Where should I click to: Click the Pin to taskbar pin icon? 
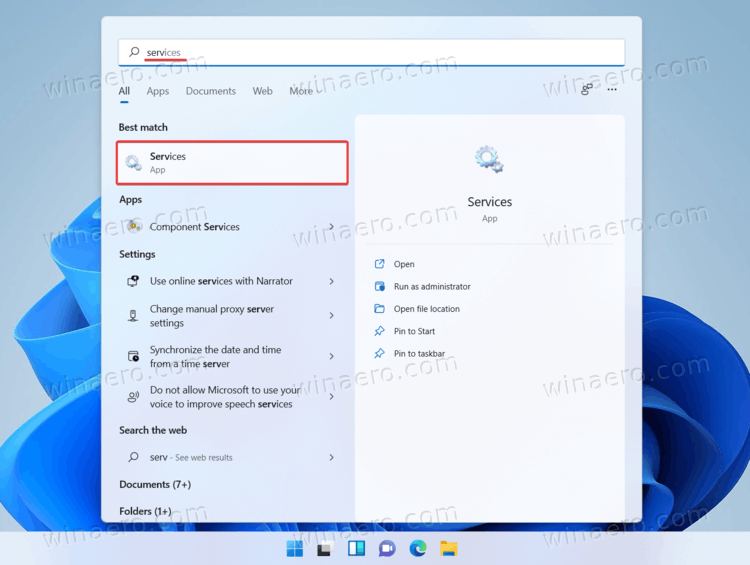(x=379, y=354)
